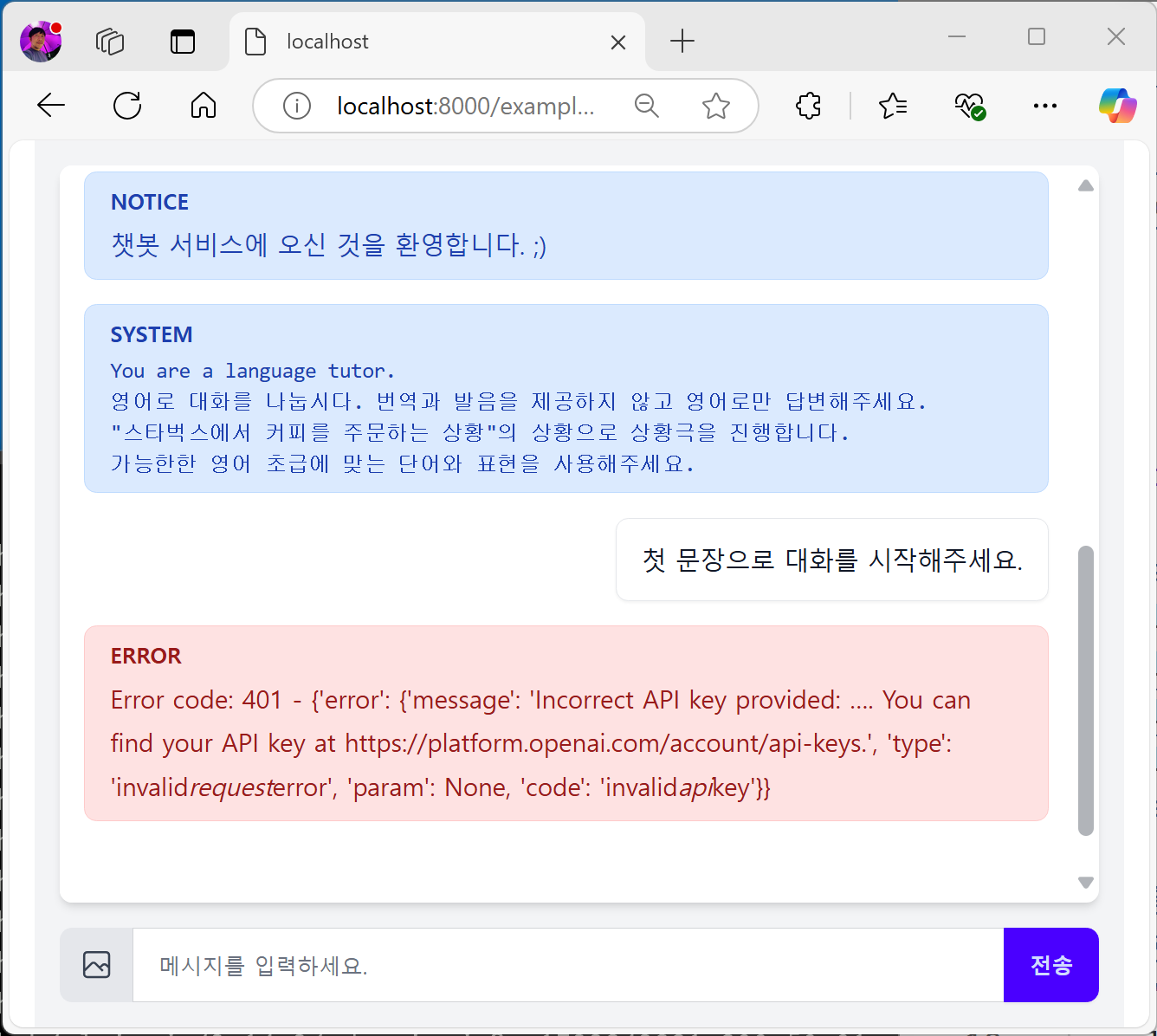This screenshot has width=1157, height=1036.
Task: Toggle favorite status for this page
Action: [x=716, y=106]
